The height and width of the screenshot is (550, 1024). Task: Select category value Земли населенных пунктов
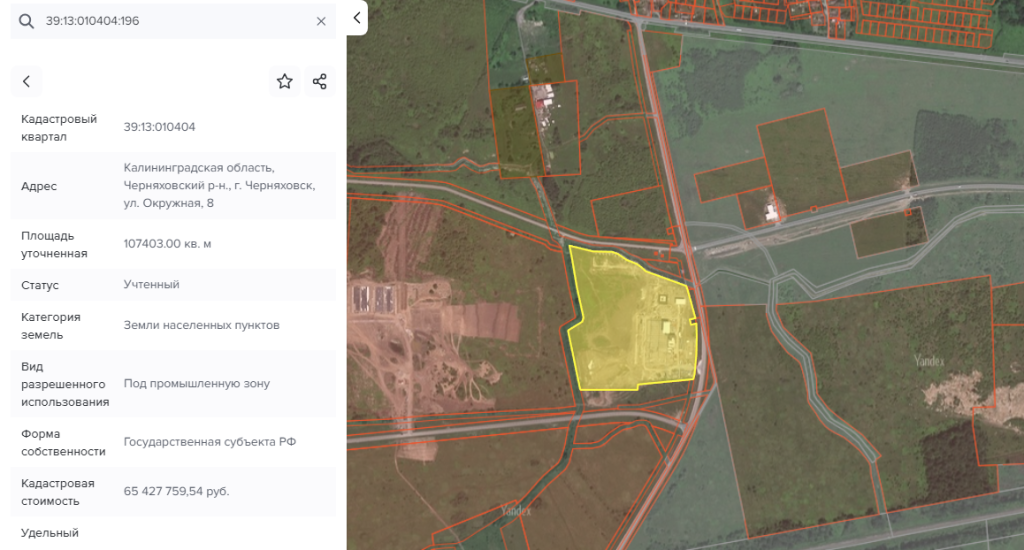201,325
